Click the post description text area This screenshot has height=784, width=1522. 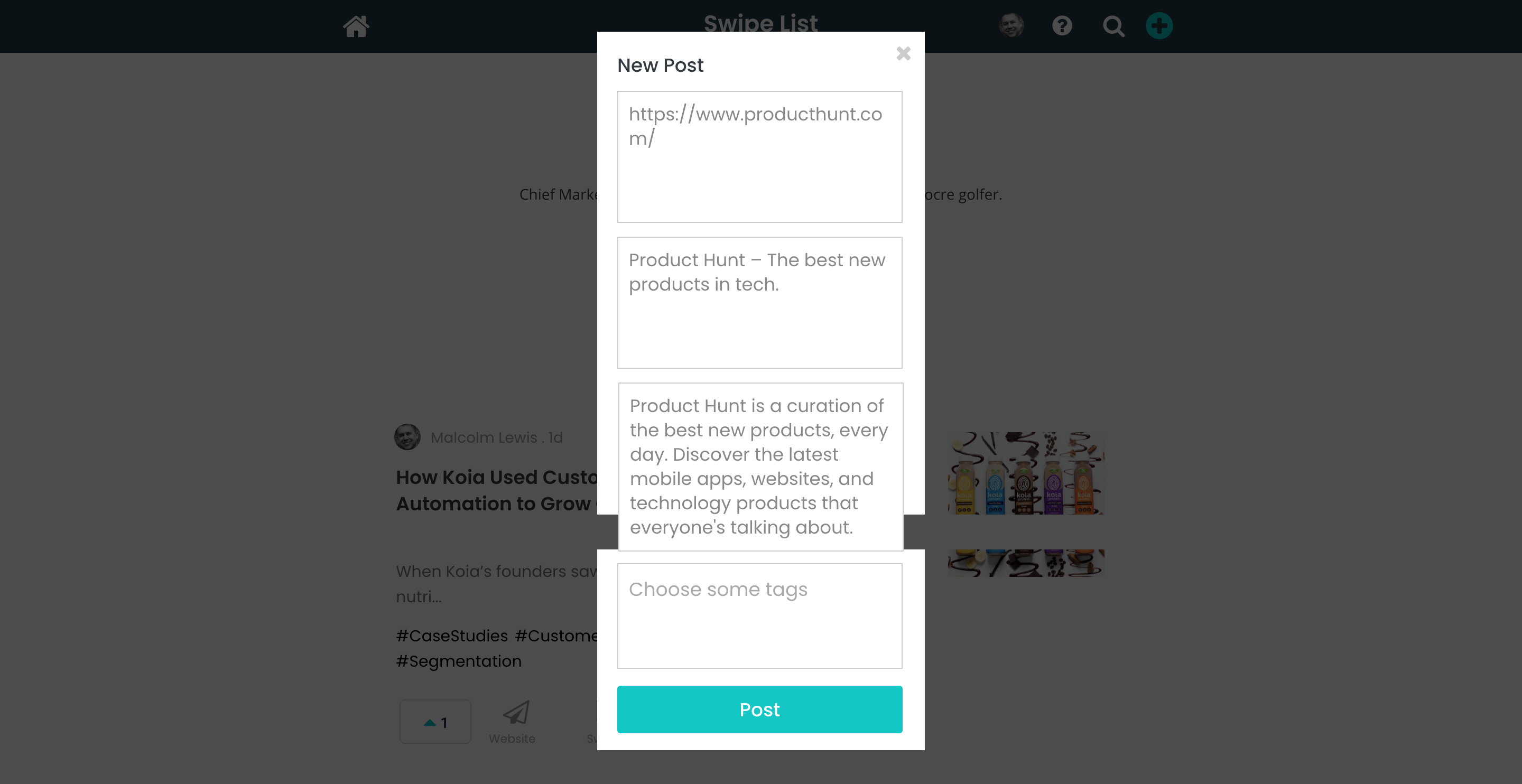pos(760,466)
